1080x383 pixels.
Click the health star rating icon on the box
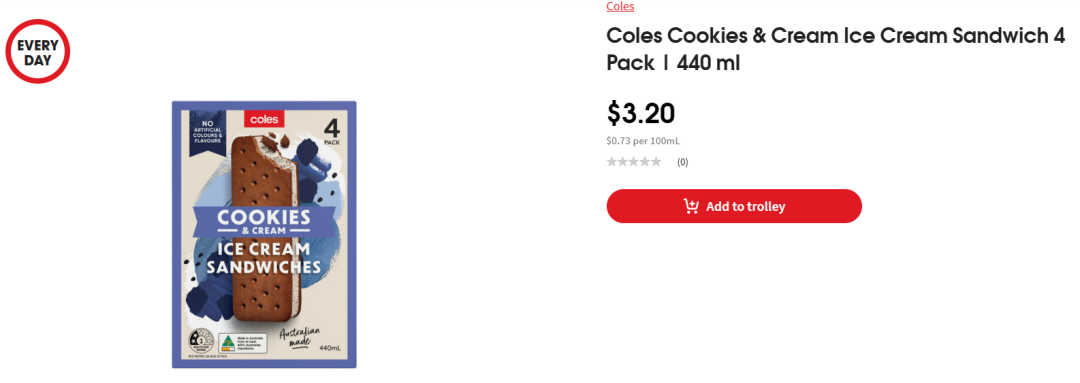coord(200,342)
